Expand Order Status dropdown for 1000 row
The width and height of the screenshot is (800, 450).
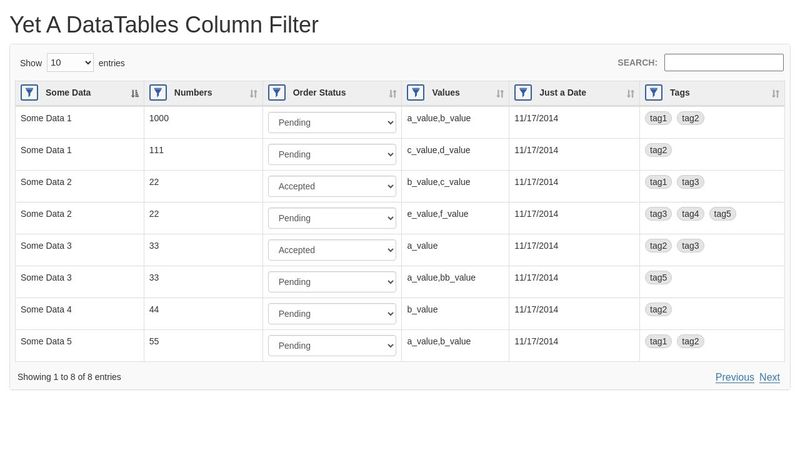(332, 122)
